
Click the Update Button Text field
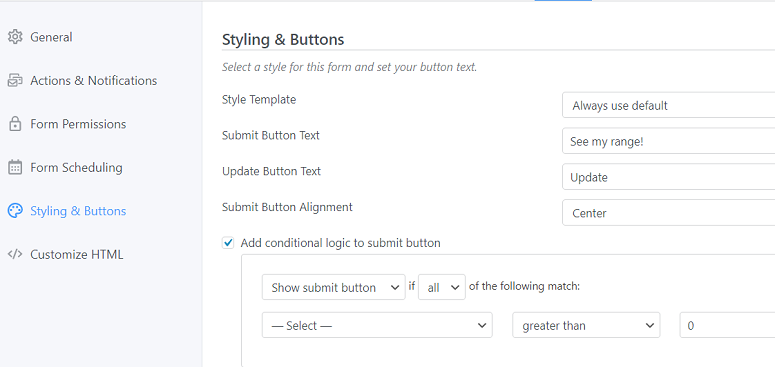pyautogui.click(x=668, y=177)
